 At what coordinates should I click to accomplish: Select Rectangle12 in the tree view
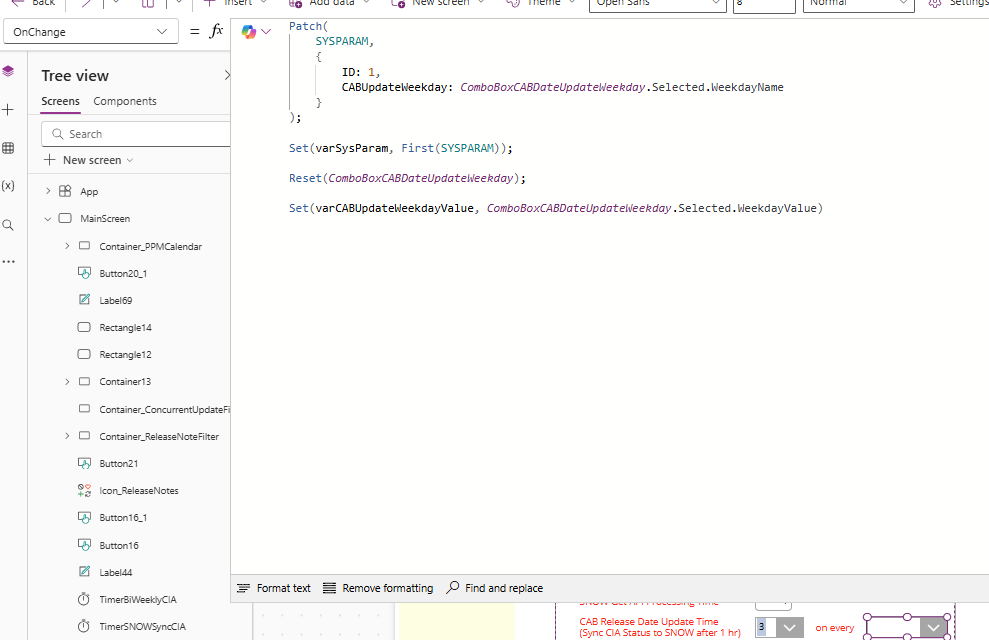coord(126,355)
